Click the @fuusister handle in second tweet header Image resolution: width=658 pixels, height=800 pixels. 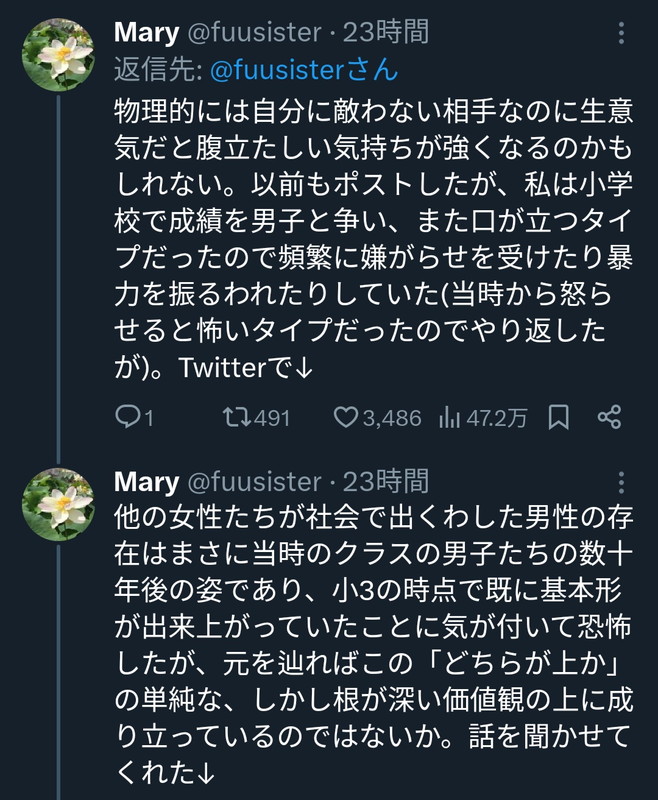click(x=253, y=482)
